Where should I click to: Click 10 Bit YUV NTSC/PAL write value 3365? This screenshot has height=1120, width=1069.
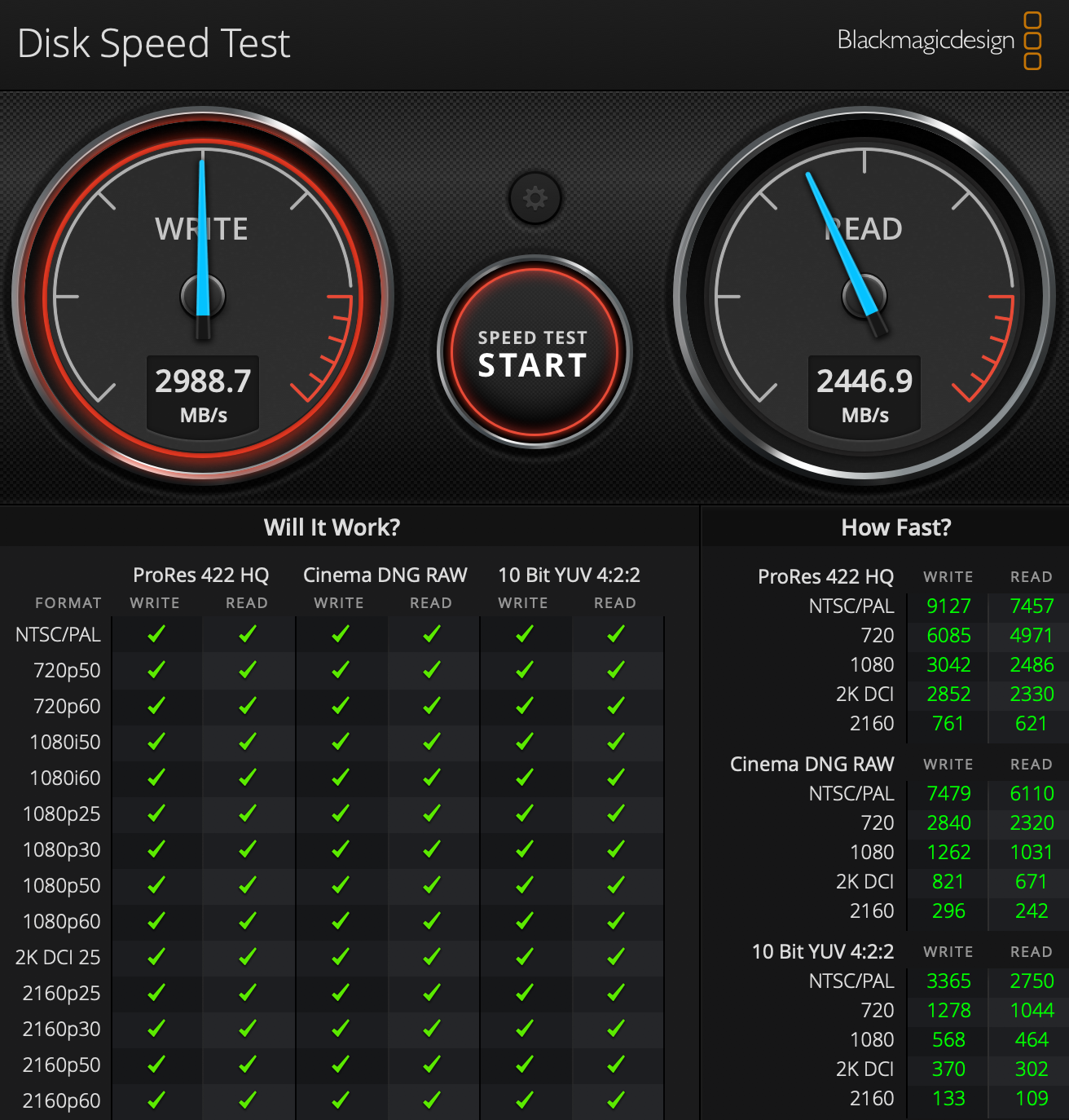pos(949,981)
